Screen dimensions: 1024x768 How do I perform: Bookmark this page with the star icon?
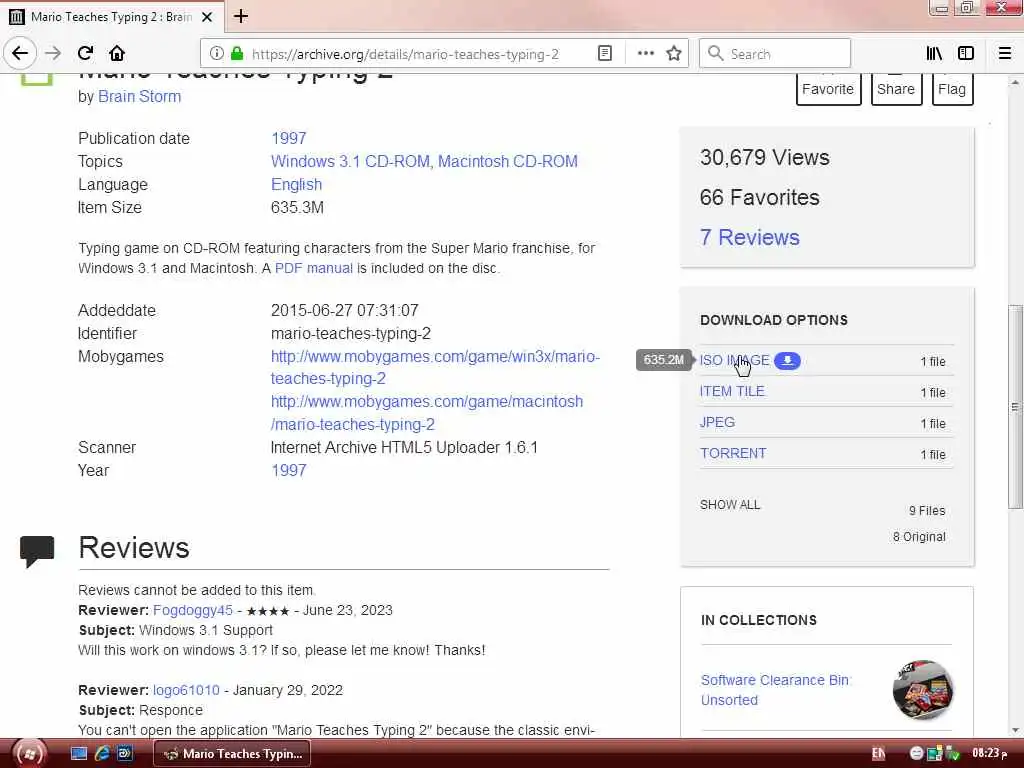[x=674, y=54]
